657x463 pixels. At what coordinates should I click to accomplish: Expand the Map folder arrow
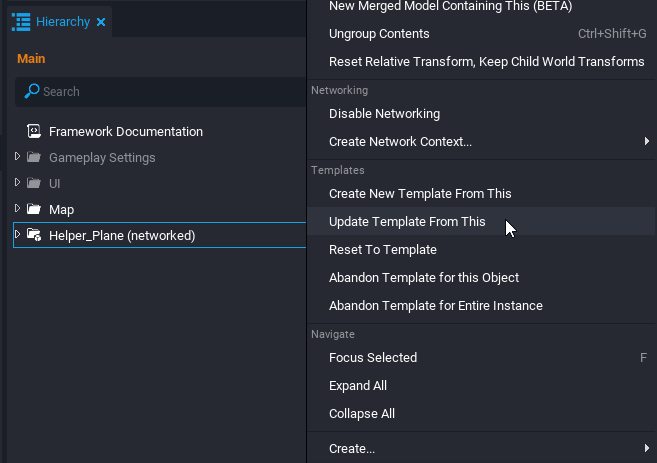[x=17, y=209]
